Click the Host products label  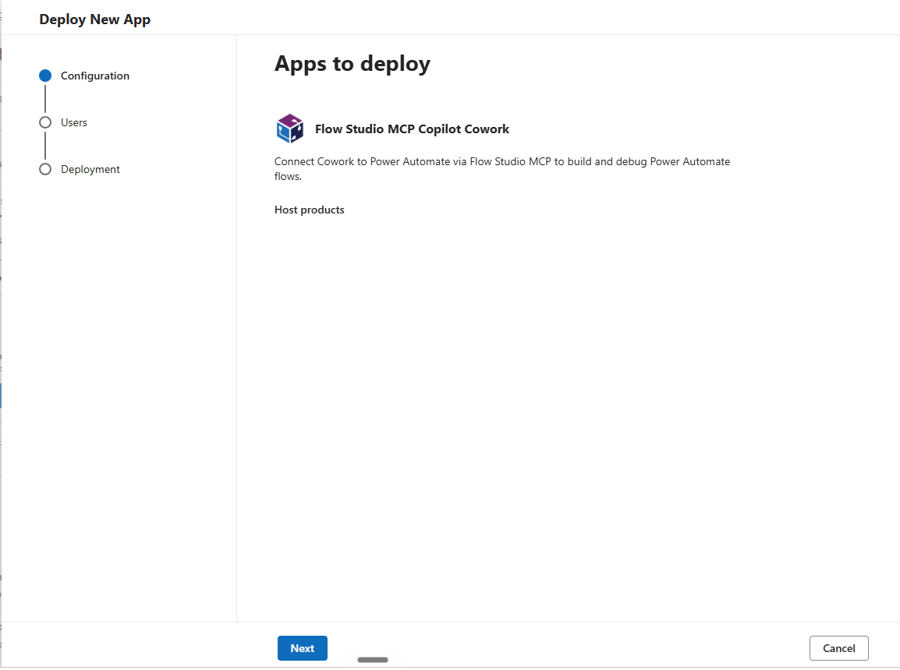[309, 210]
